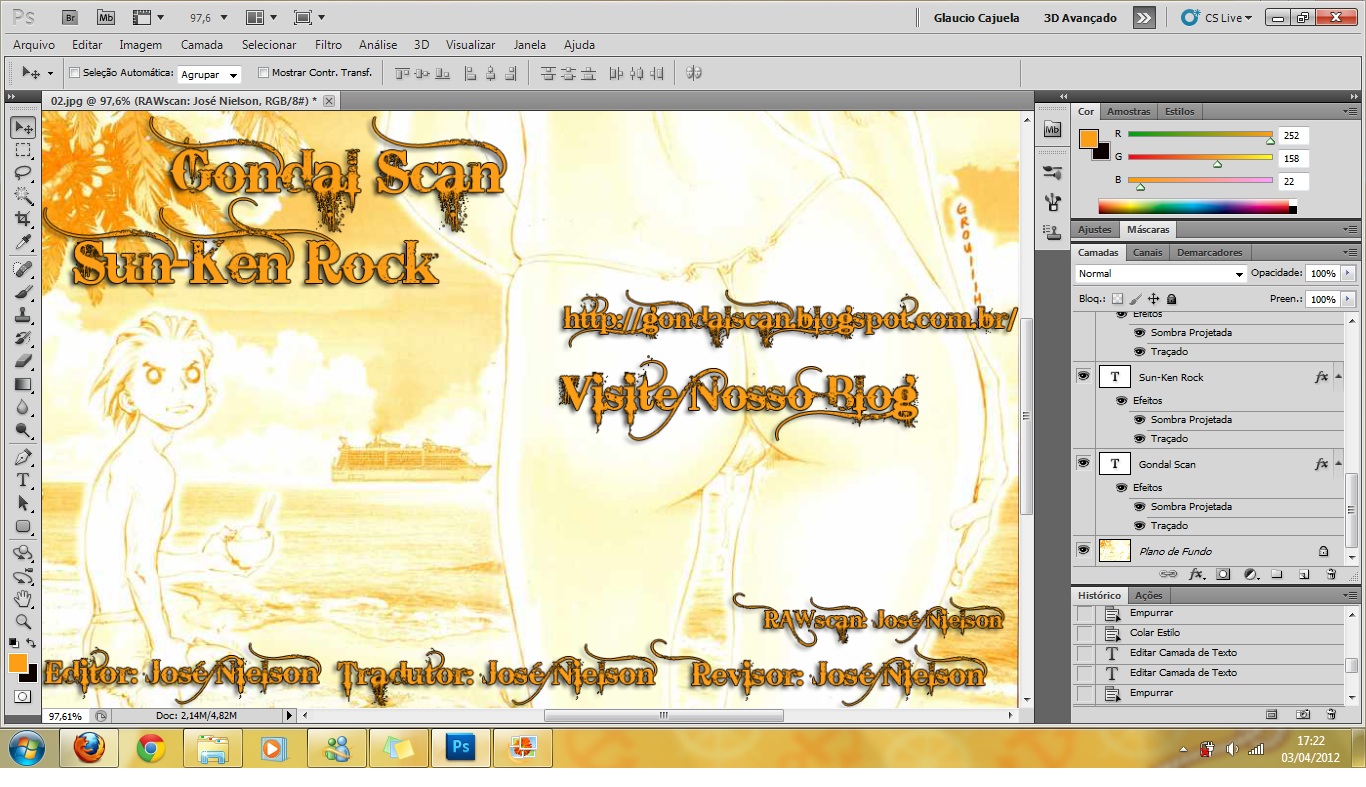Add layer style with fx button

1195,574
